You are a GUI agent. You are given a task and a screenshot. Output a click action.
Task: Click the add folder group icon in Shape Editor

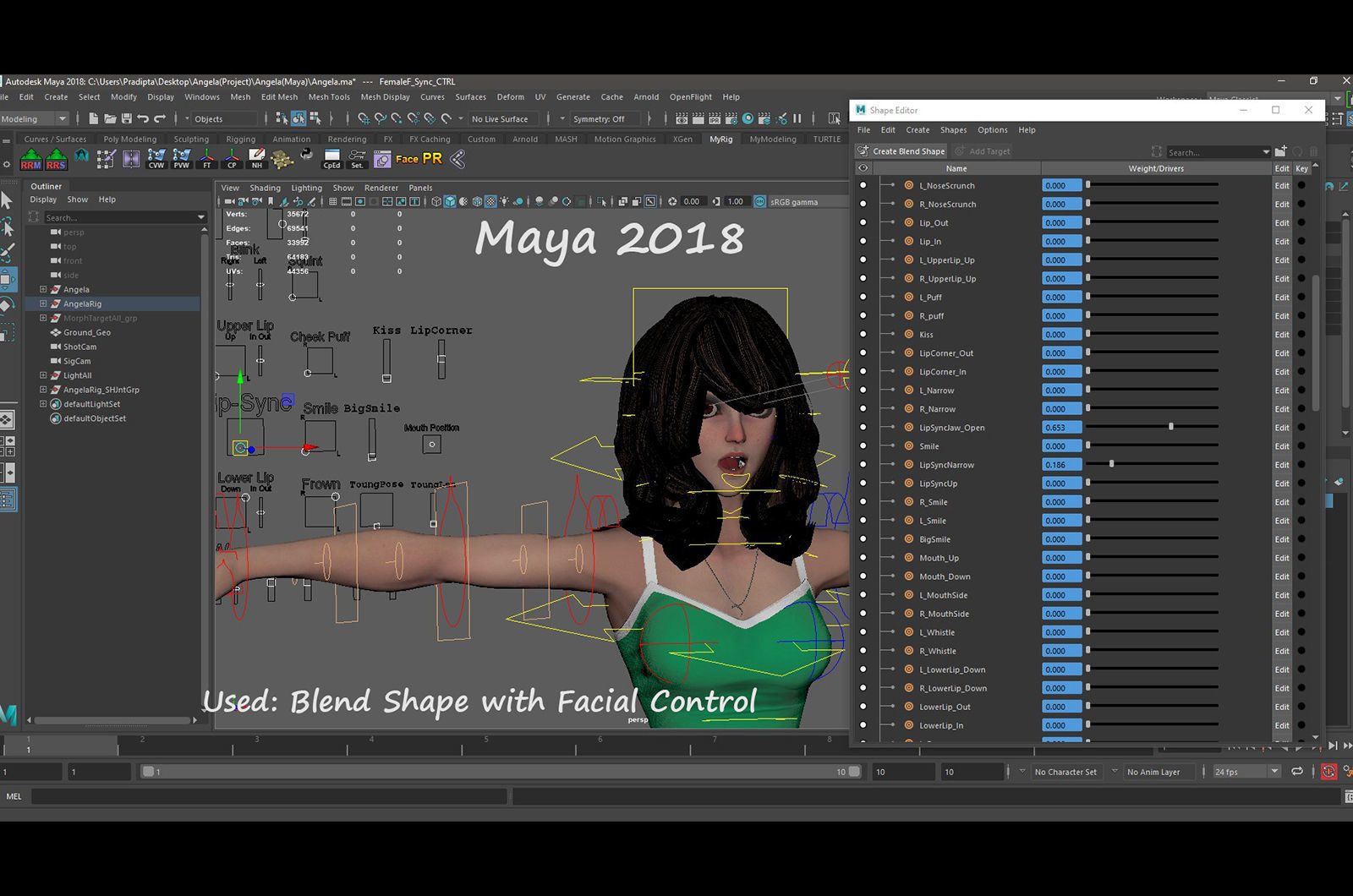pyautogui.click(x=1281, y=151)
